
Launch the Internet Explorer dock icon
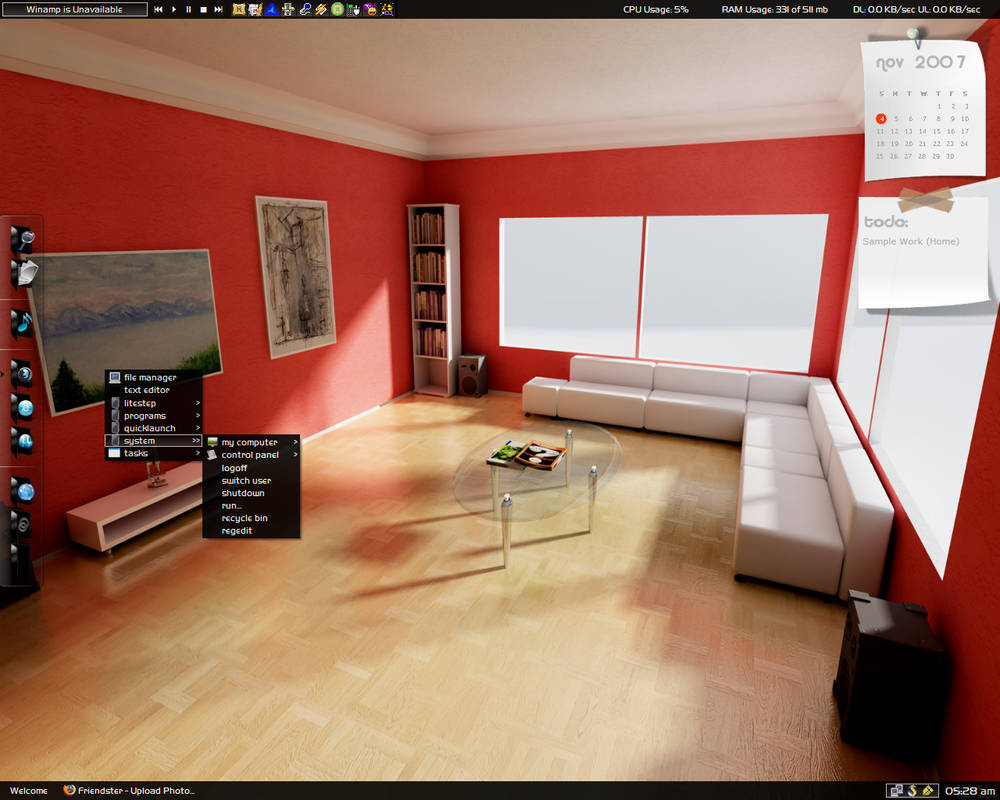23,408
